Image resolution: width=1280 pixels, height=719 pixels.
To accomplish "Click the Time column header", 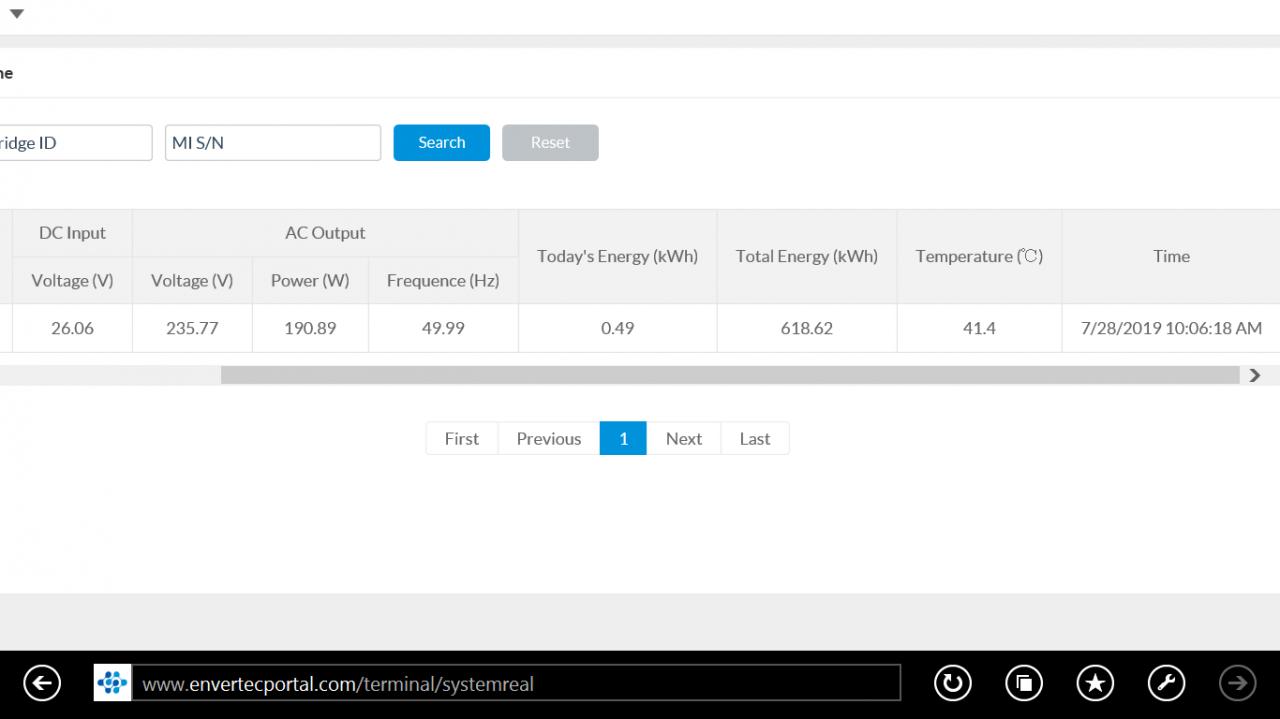I will [1171, 257].
